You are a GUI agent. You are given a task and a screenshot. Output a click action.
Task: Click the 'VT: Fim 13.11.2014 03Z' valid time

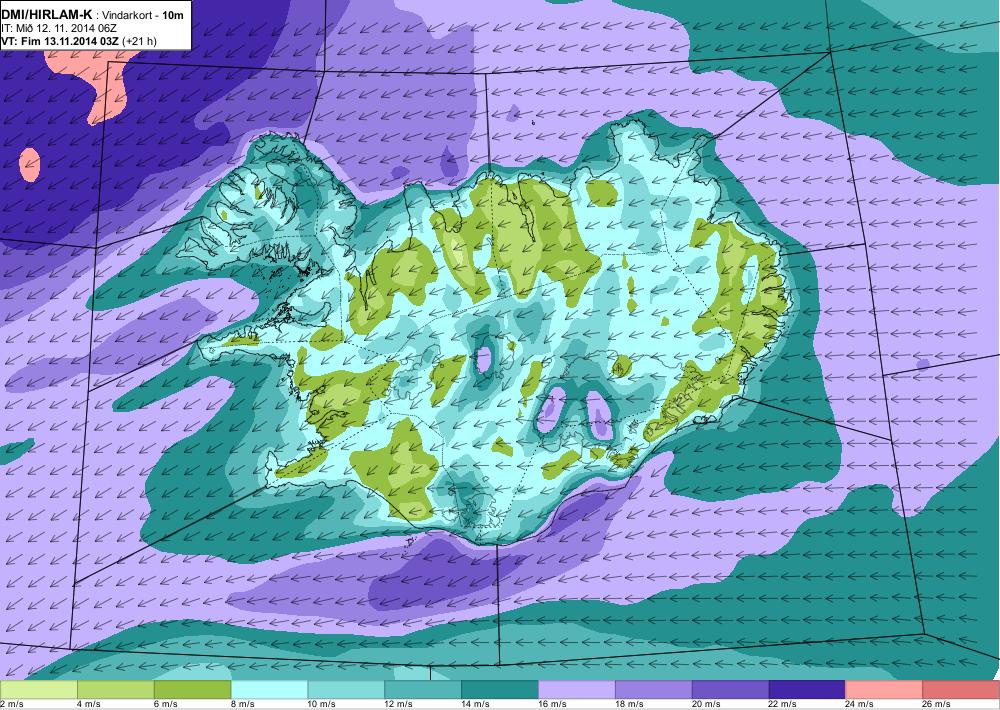tap(61, 41)
